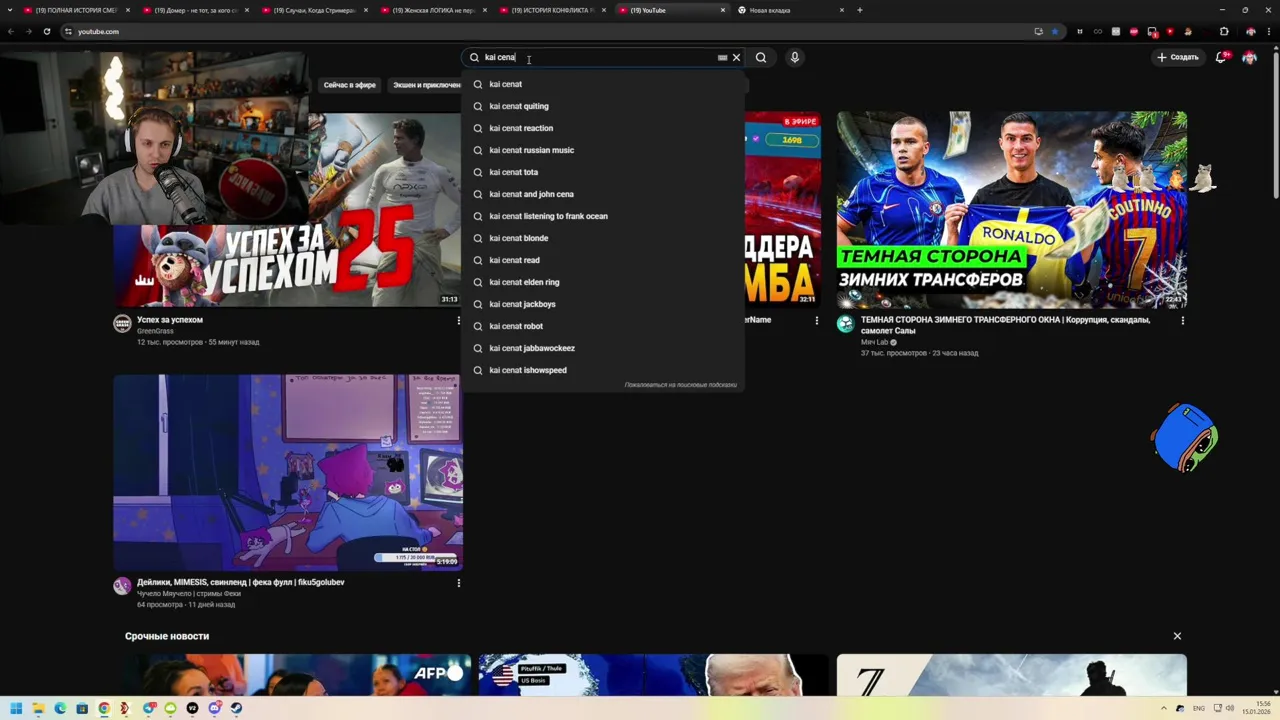Click the install app icon in address bar
1280x720 pixels.
(x=1038, y=31)
